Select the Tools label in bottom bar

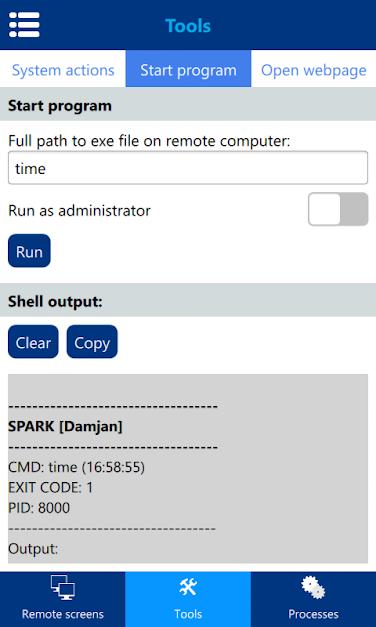click(188, 614)
